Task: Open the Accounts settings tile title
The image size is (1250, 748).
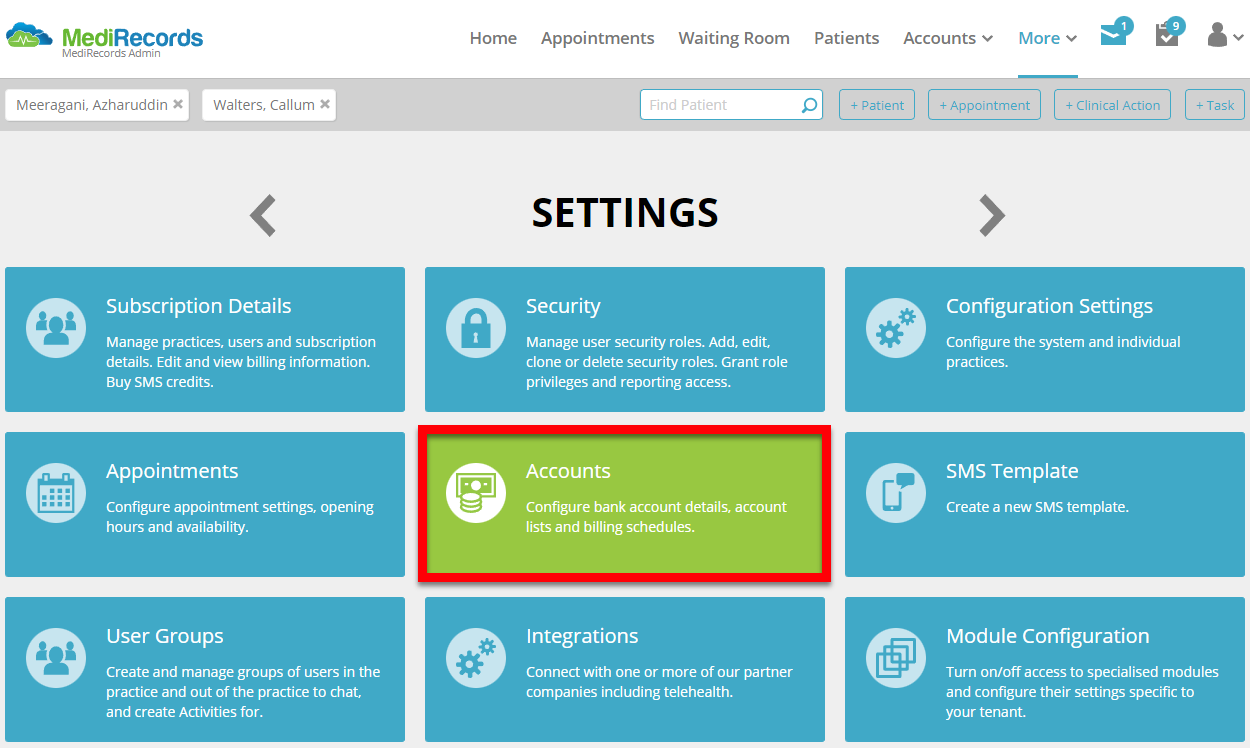Action: click(568, 471)
